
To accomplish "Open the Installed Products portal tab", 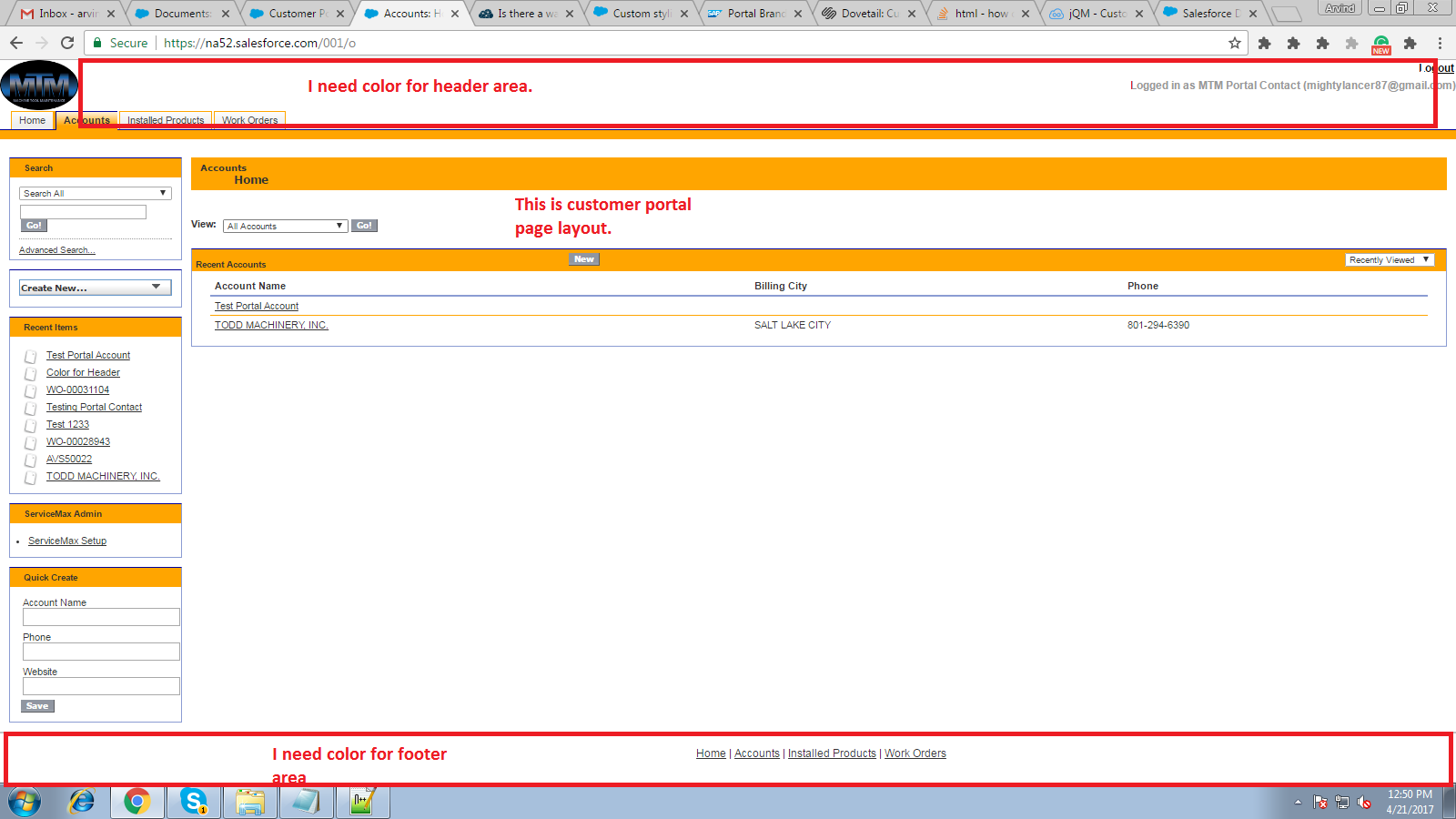I will (166, 120).
